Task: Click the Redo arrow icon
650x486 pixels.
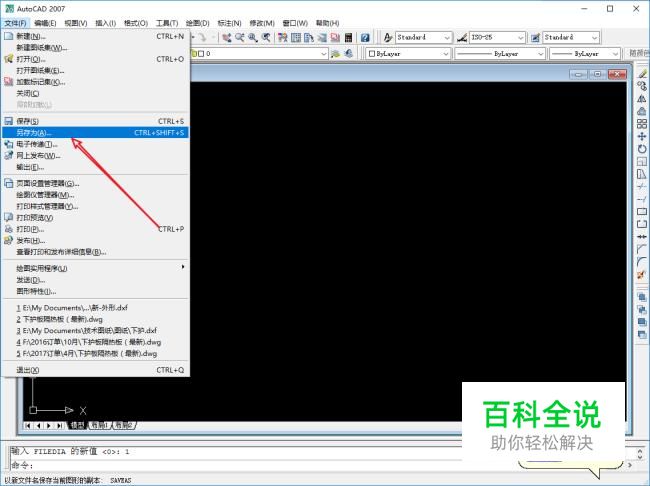Action: [x=202, y=38]
